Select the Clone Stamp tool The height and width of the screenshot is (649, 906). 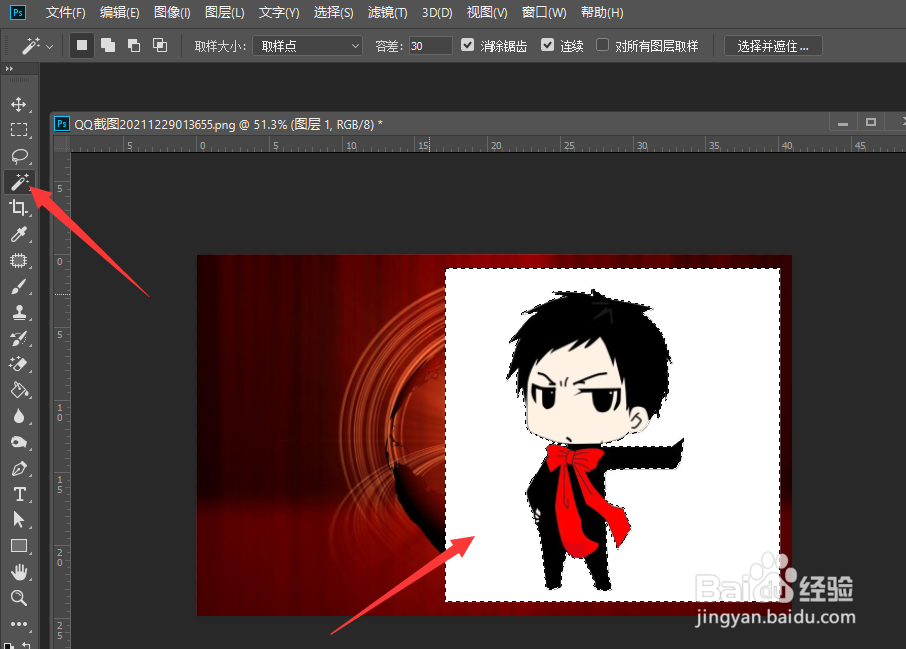[x=19, y=313]
